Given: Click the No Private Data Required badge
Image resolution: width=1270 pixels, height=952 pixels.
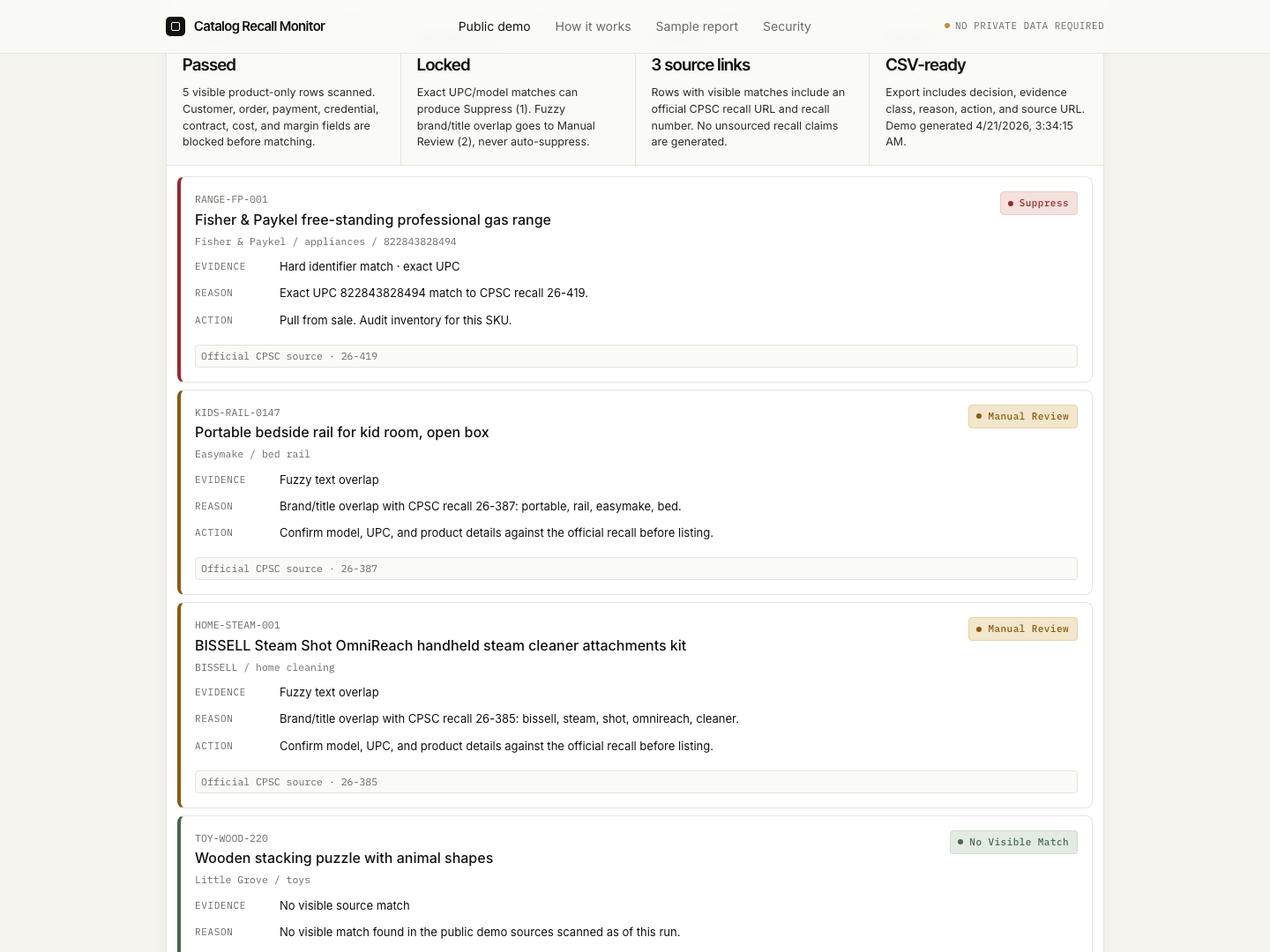Looking at the screenshot, I should coord(1024,26).
